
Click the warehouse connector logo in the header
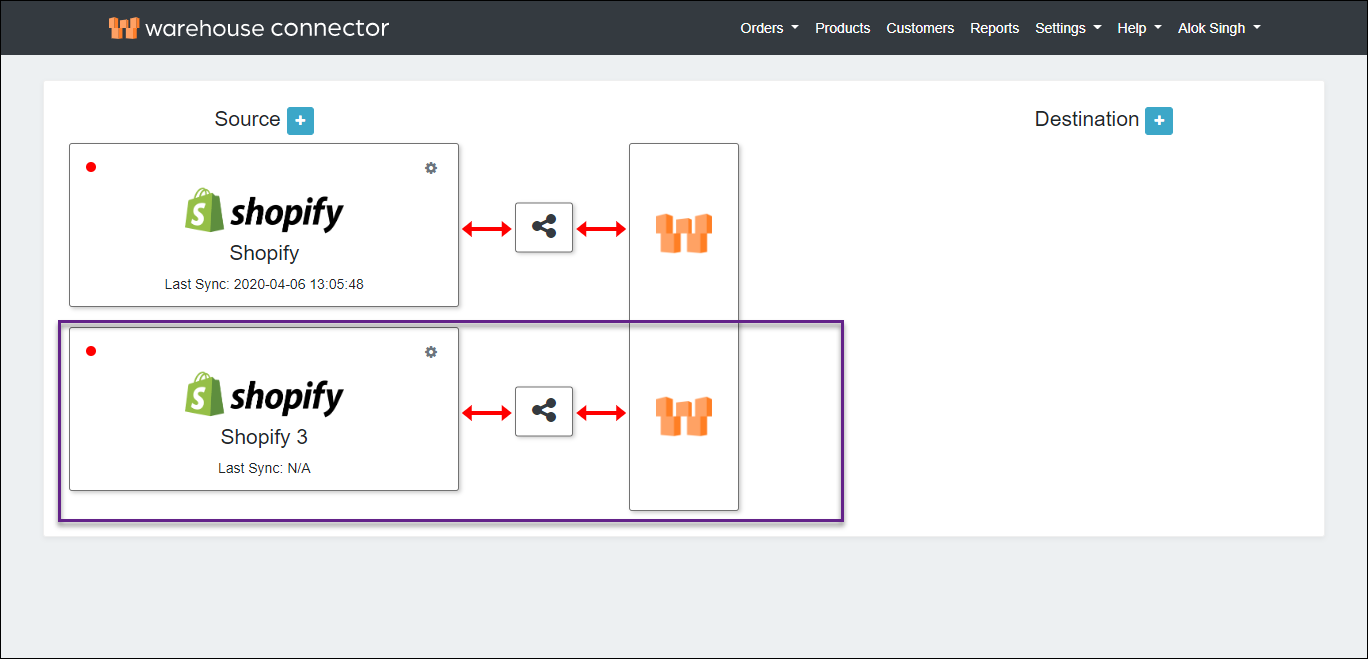(248, 27)
